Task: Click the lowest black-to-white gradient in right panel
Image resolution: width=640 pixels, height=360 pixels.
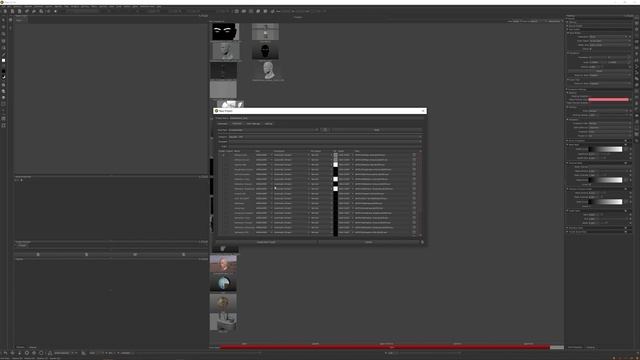Action: pyautogui.click(x=606, y=202)
